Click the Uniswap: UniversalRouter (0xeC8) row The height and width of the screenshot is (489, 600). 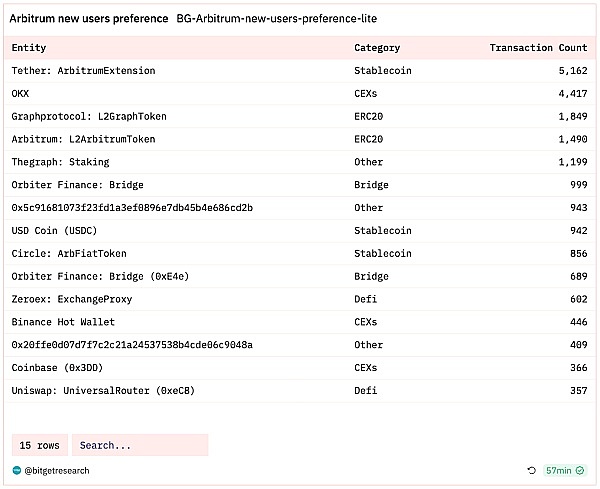pyautogui.click(x=102, y=390)
